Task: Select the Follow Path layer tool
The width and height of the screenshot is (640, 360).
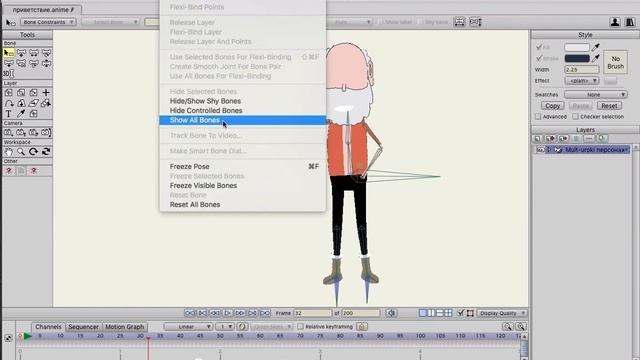Action: (x=9, y=103)
